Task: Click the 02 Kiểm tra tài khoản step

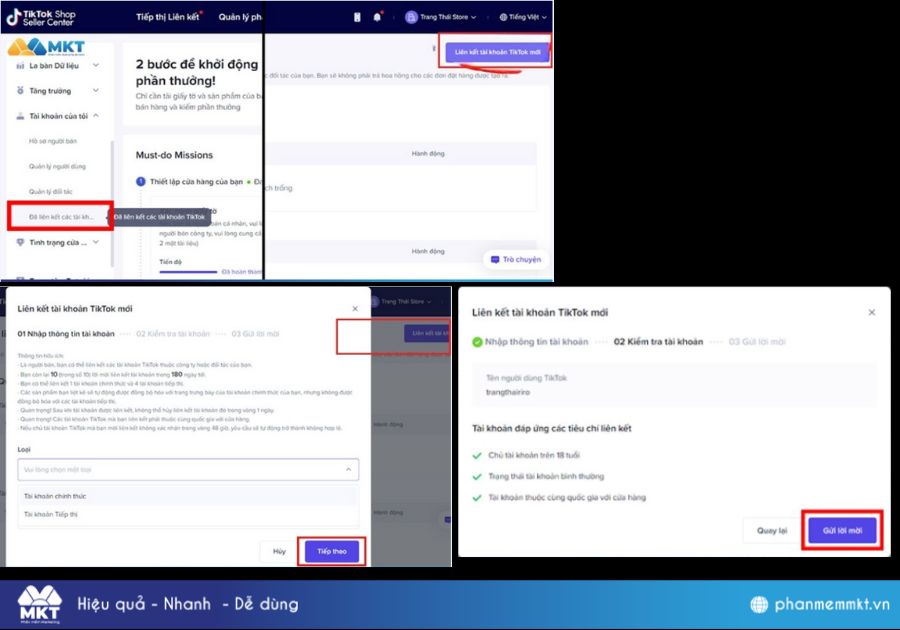Action: [x=658, y=341]
